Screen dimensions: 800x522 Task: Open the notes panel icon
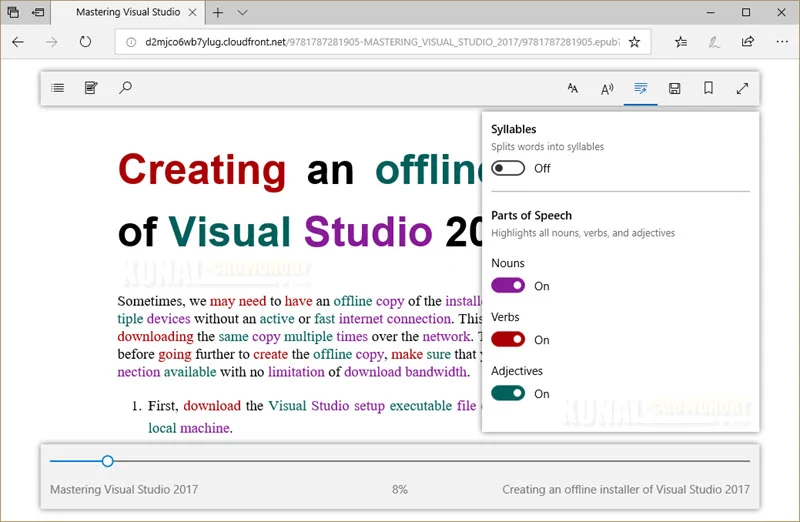[91, 88]
